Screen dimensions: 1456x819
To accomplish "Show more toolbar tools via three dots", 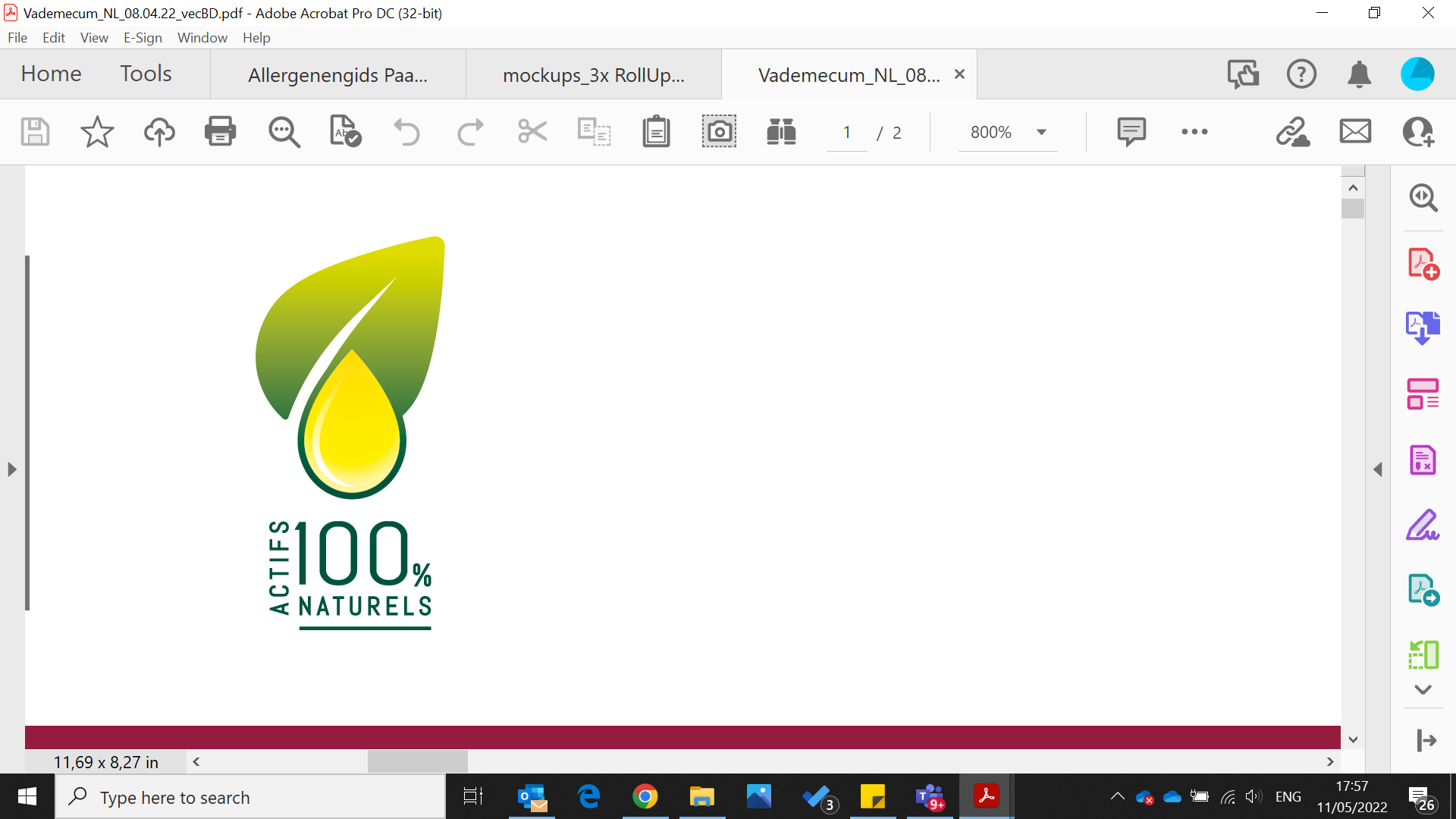I will tap(1194, 132).
